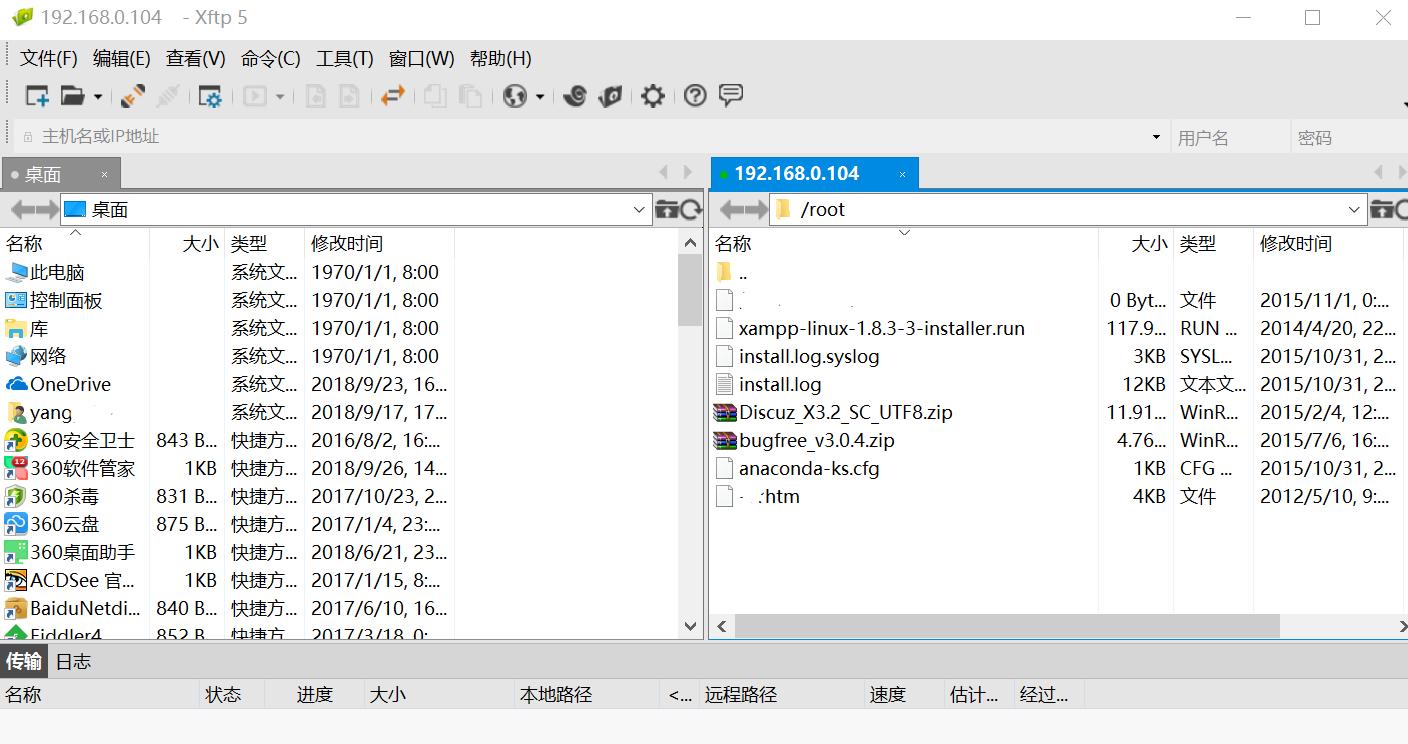Go back in the local pane
Screen dimensions: 1408x744
pos(21,209)
